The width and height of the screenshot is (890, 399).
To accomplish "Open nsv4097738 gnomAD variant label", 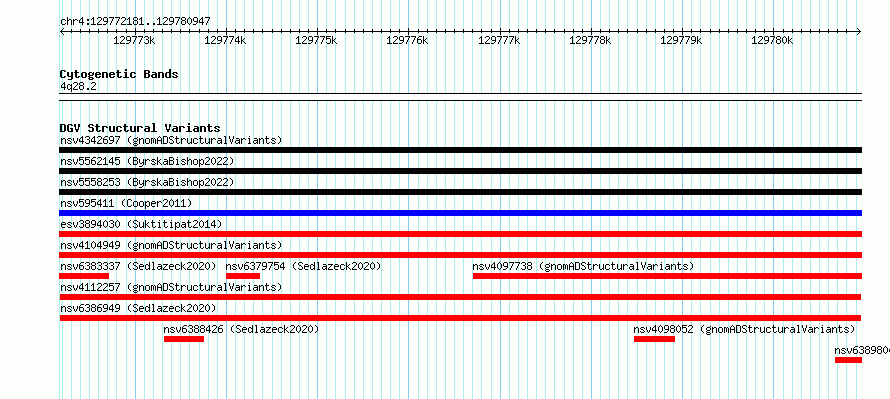I will click(x=583, y=266).
